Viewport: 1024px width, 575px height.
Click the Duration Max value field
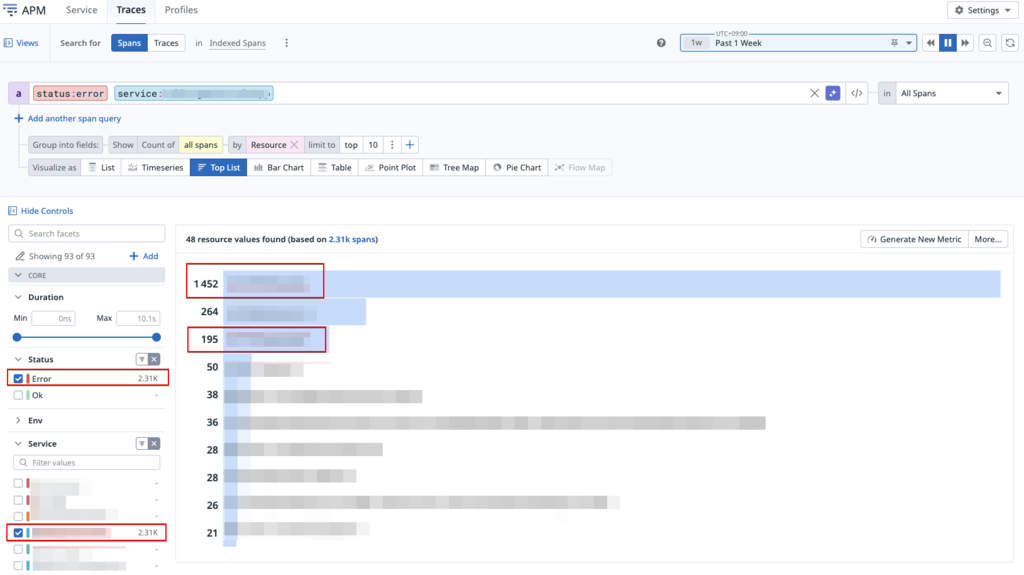pos(138,319)
